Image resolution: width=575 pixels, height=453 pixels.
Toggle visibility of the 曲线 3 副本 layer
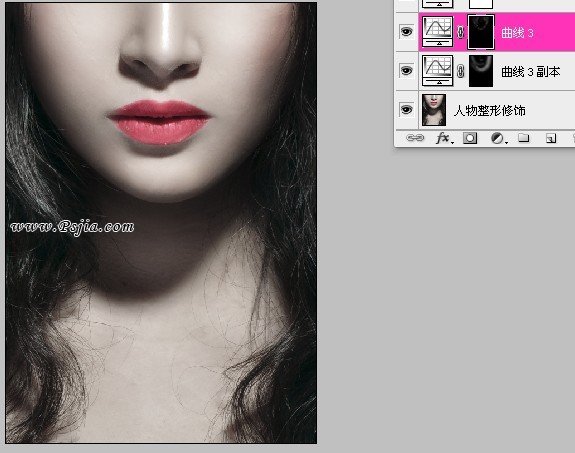click(406, 70)
